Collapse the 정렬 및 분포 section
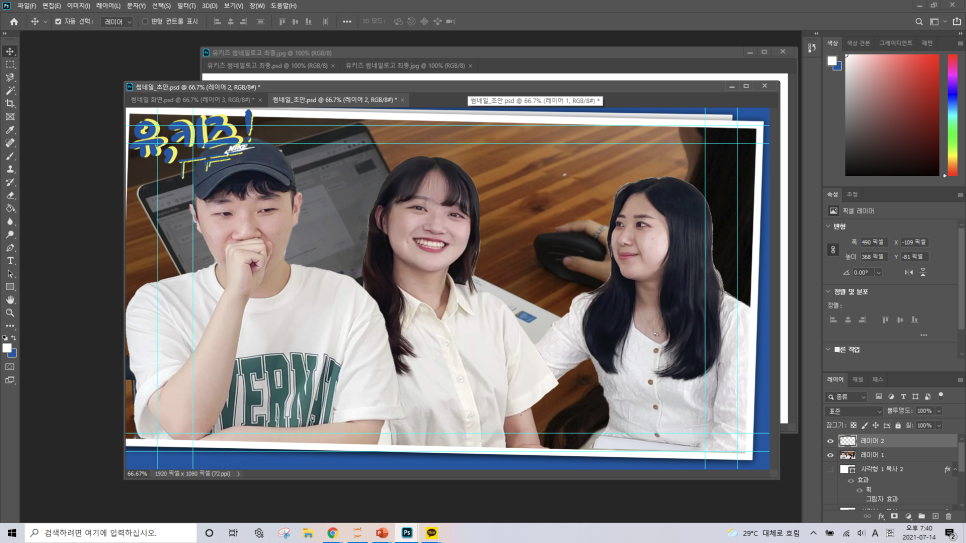 [829, 292]
